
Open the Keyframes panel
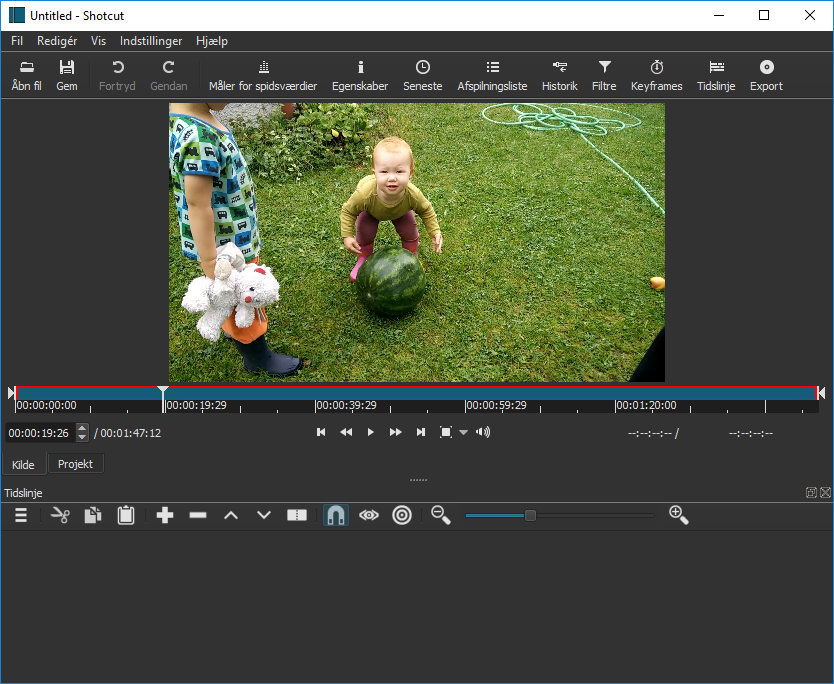(656, 75)
